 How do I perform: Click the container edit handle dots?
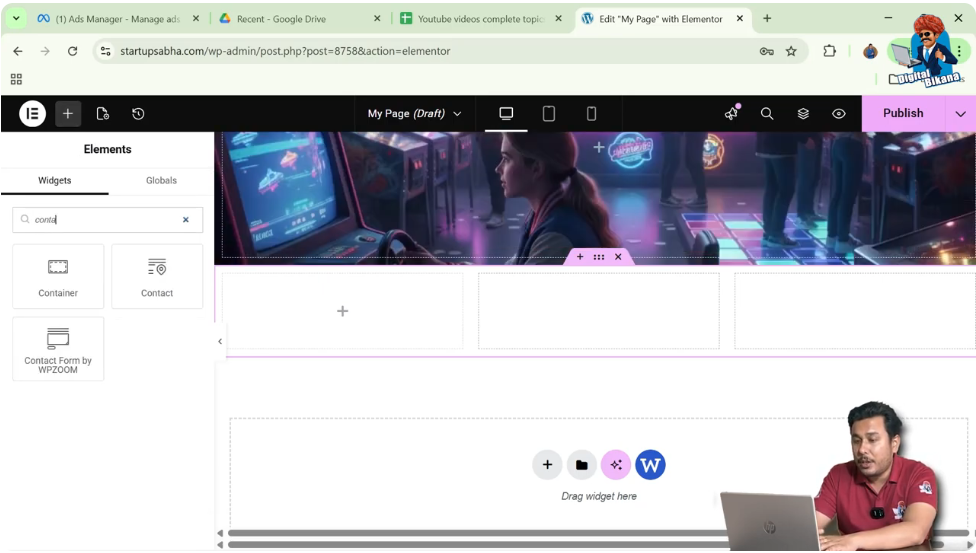click(x=599, y=257)
